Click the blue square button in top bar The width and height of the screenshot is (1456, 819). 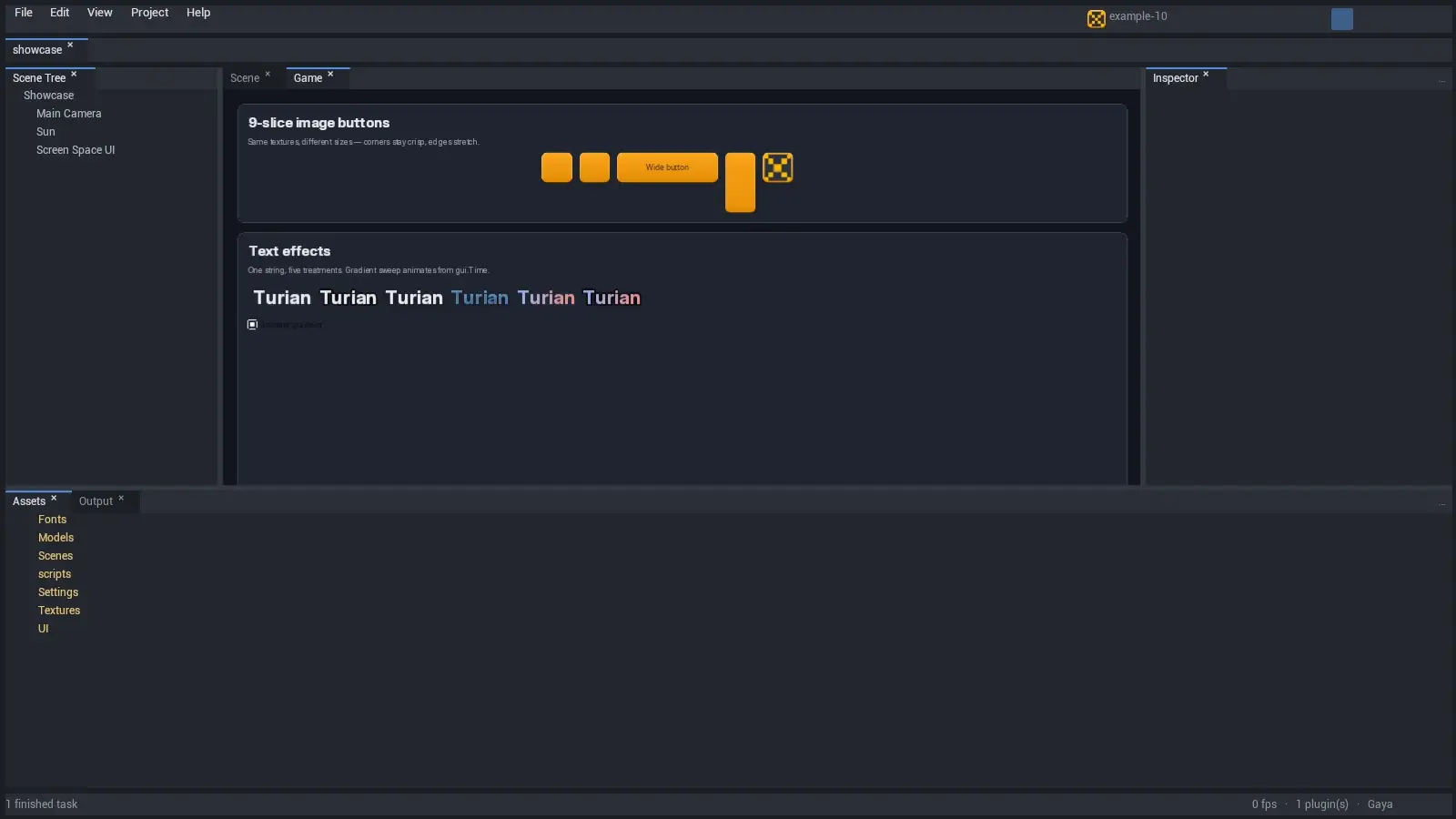tap(1342, 19)
